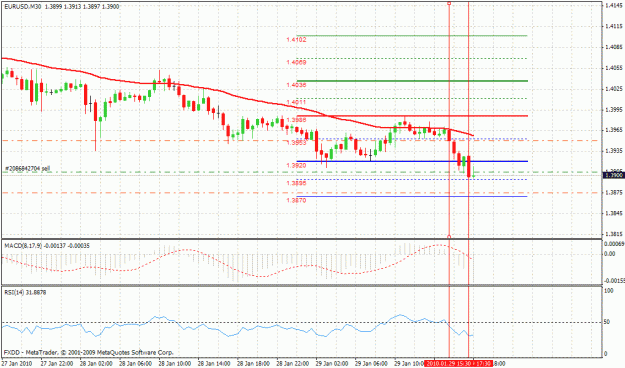
Task: Click the 1.3920 level label
Action: tap(296, 165)
